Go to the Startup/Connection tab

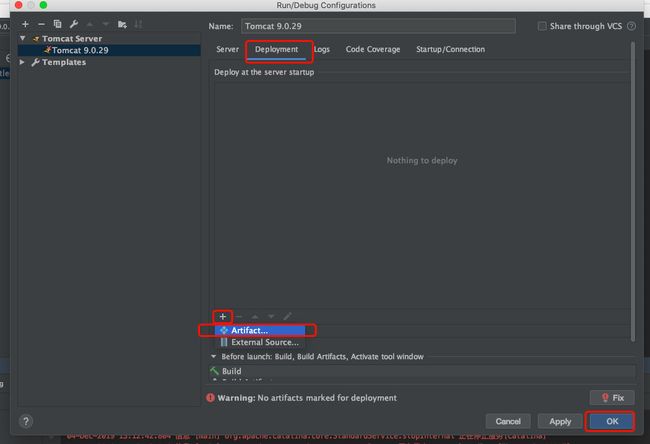(x=451, y=49)
